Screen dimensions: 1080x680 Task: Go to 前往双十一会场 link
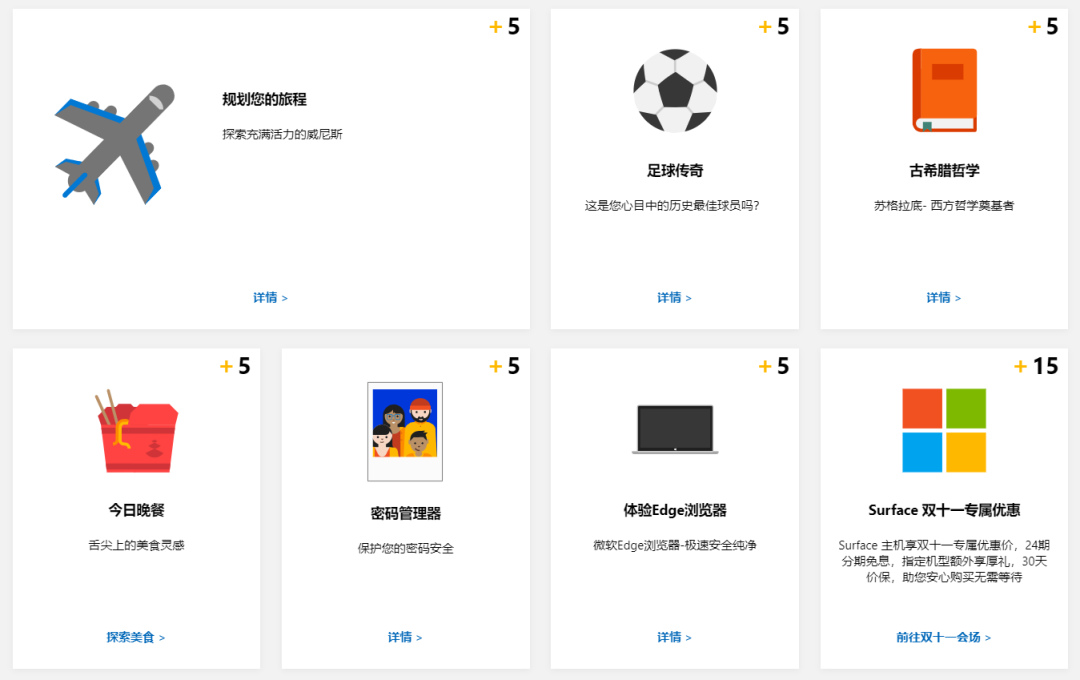[x=944, y=637]
